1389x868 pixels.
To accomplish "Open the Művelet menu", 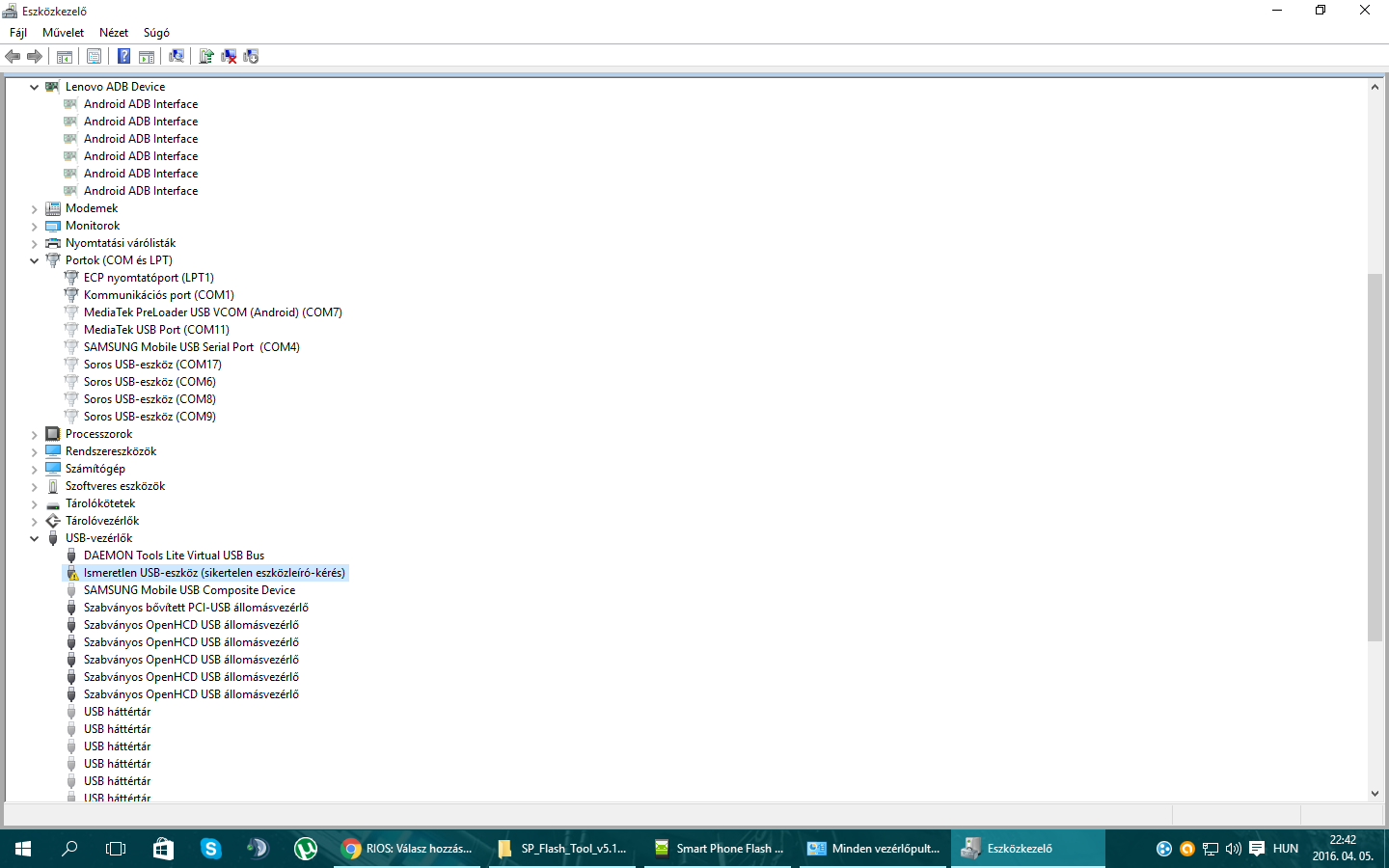I will [63, 33].
